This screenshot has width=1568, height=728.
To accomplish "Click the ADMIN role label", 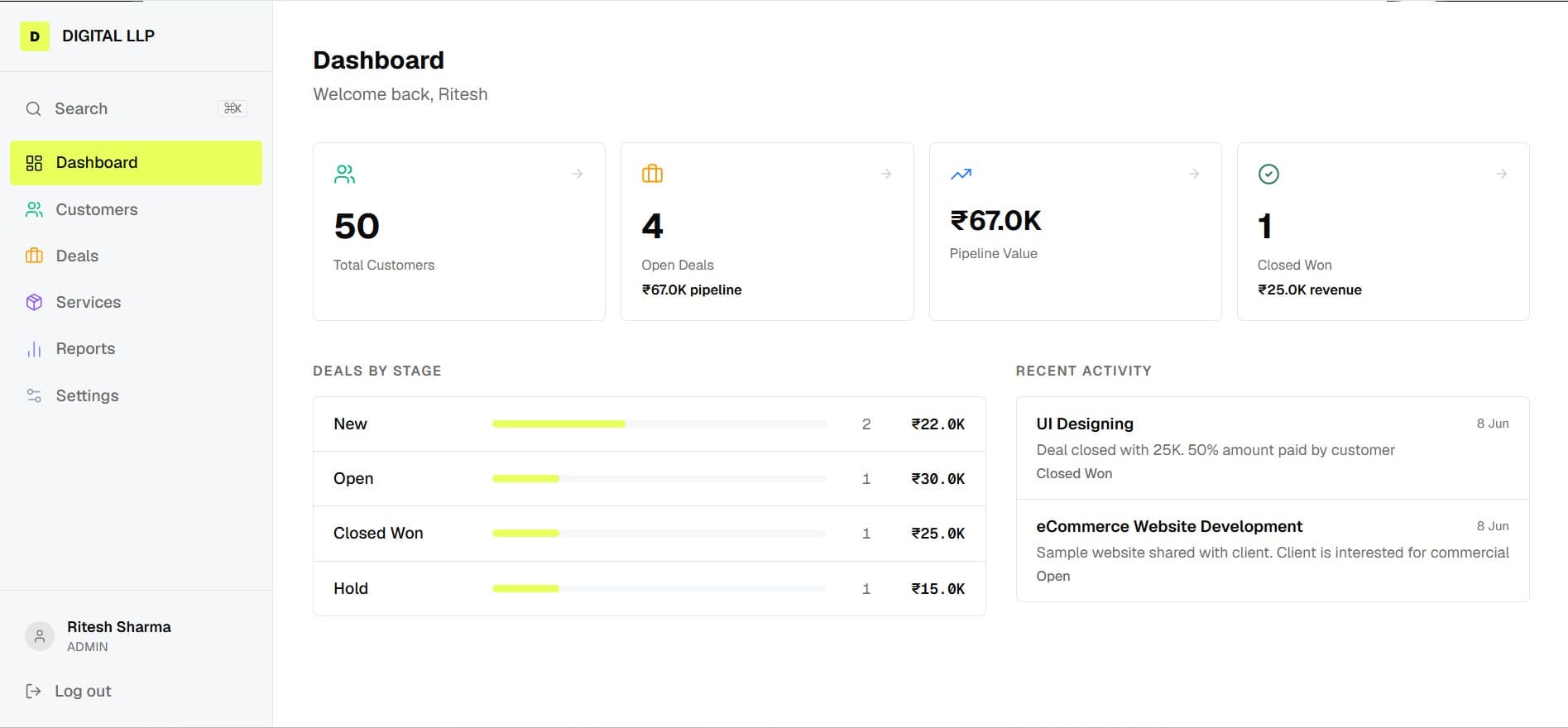I will click(x=88, y=647).
